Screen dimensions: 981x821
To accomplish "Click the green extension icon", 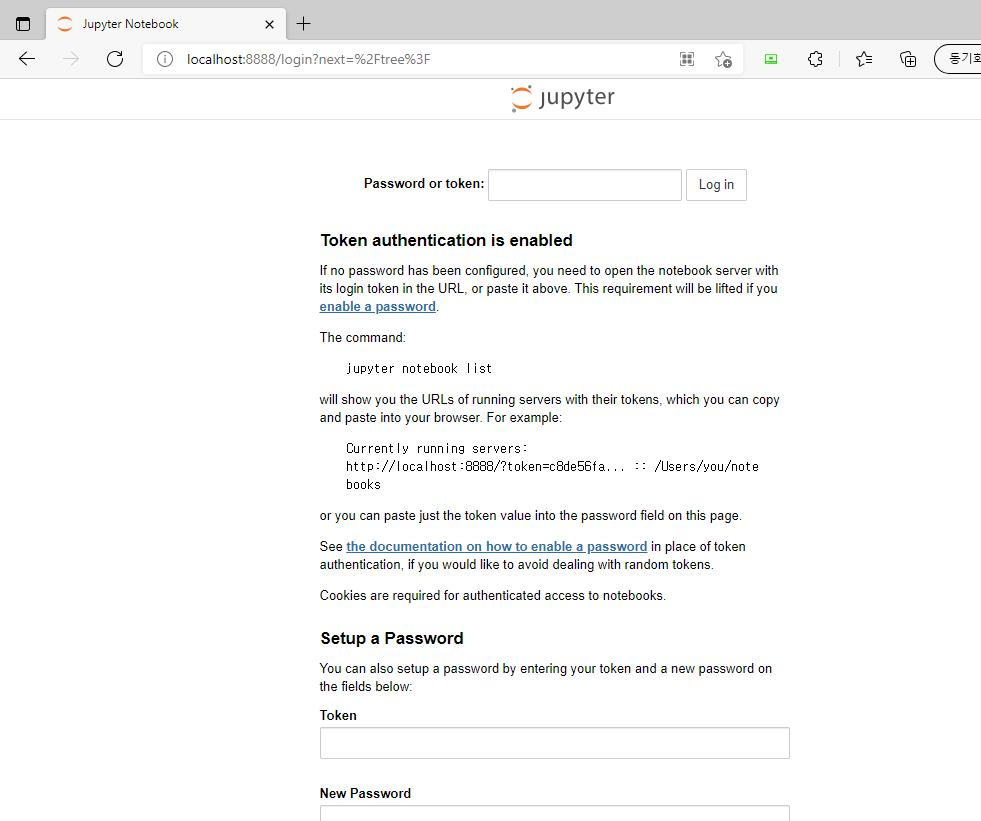I will pyautogui.click(x=771, y=59).
